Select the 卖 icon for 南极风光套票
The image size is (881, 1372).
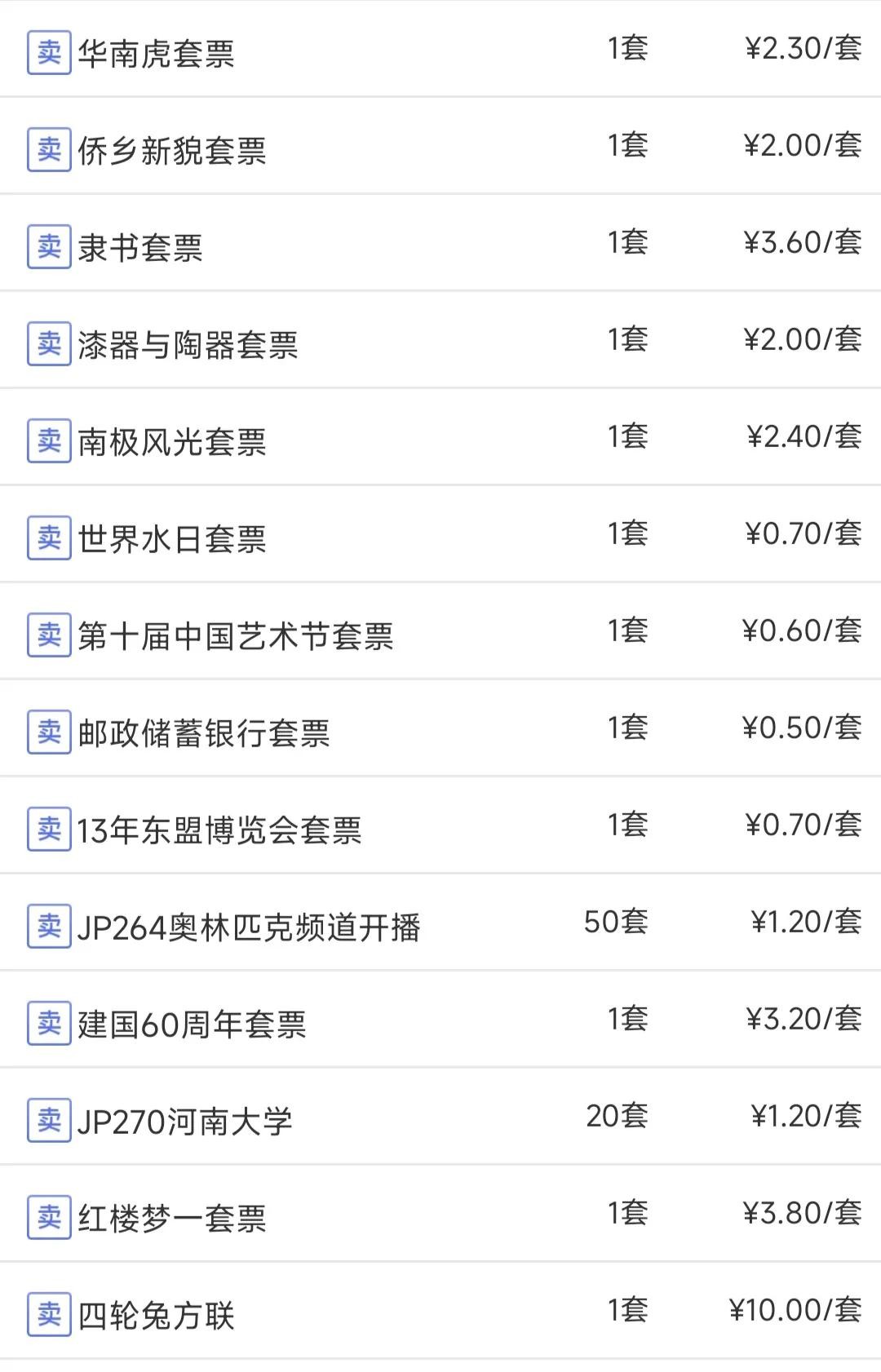[x=49, y=441]
